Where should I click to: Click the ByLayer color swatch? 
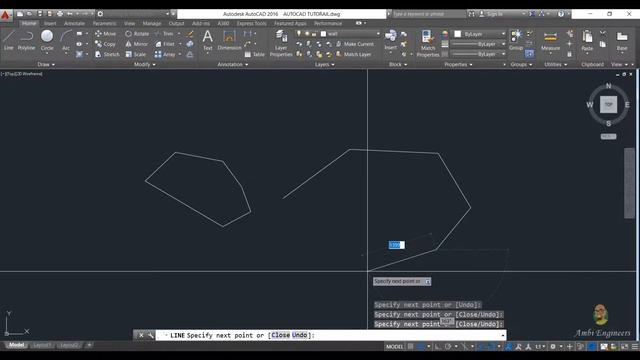tap(458, 34)
